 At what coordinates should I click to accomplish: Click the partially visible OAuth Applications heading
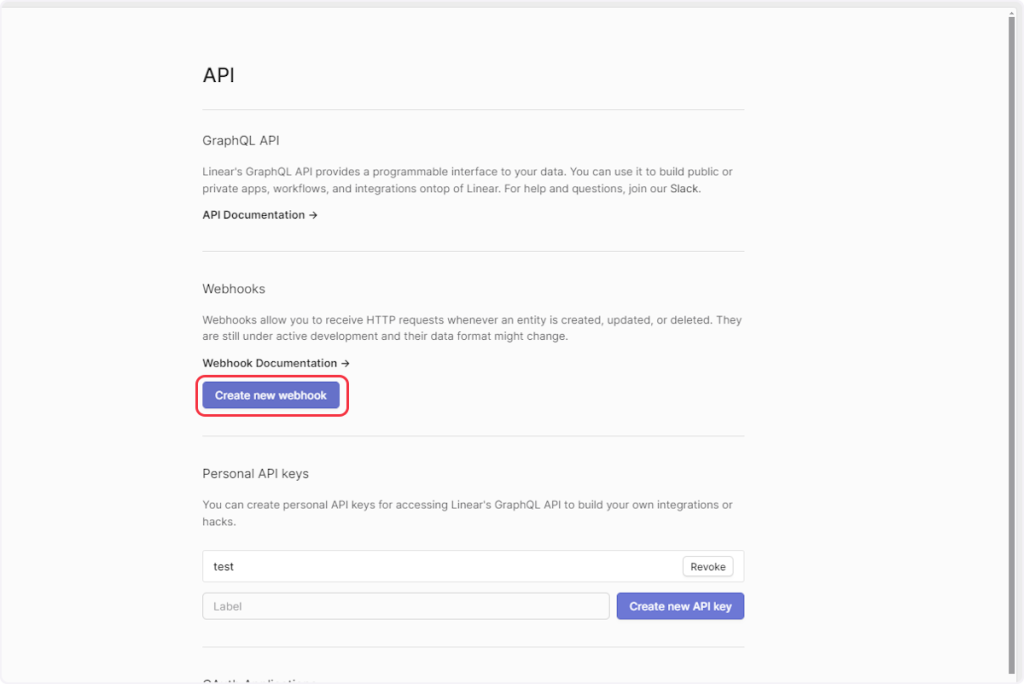(259, 680)
